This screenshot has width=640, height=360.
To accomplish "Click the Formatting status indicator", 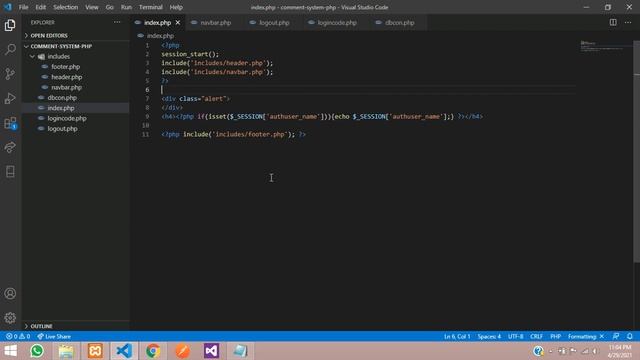I will 585,336.
